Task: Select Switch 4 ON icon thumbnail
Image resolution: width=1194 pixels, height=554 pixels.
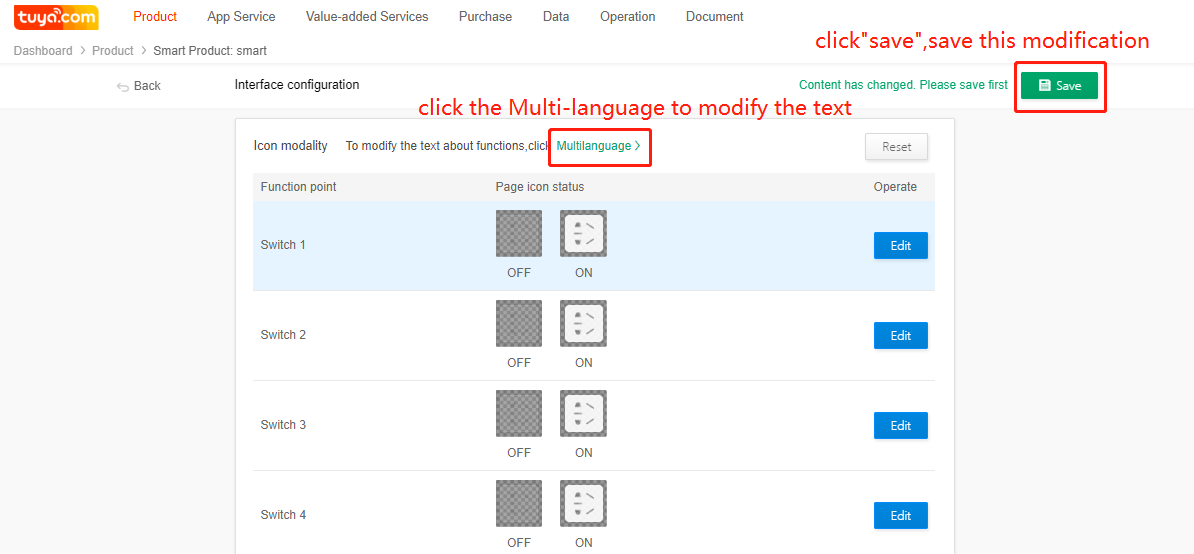Action: coord(583,503)
